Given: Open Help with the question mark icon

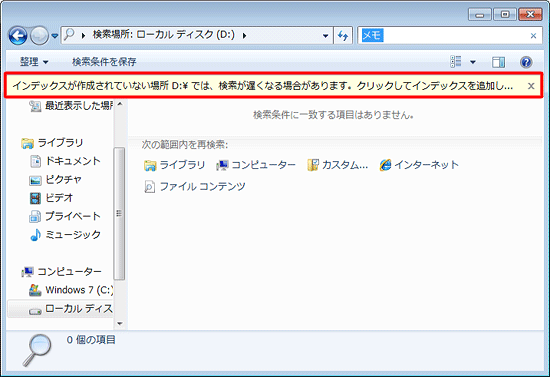Looking at the screenshot, I should [526, 62].
